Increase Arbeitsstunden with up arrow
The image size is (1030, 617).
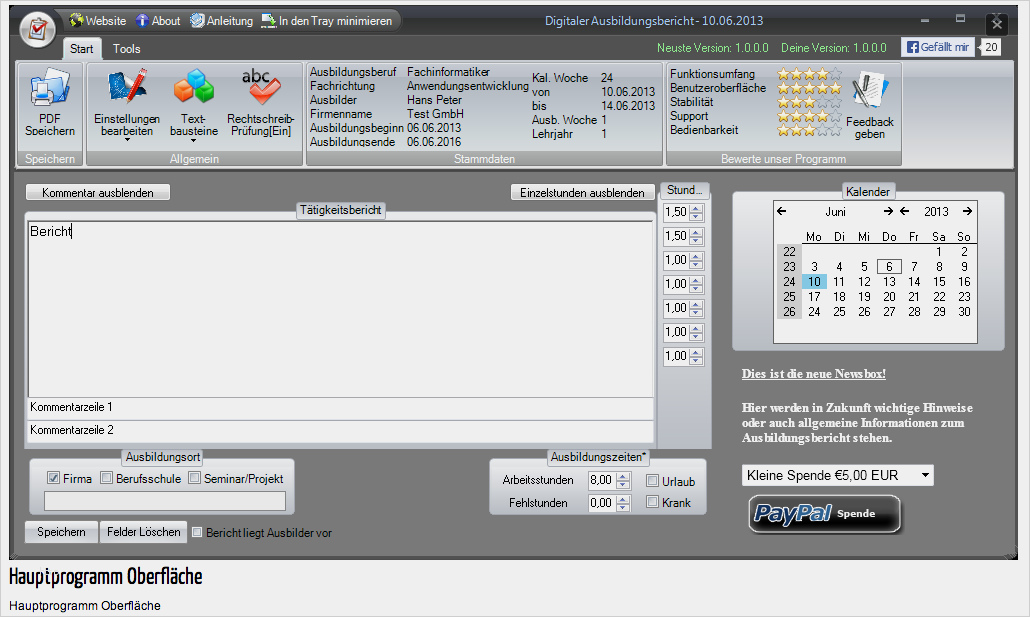click(623, 476)
